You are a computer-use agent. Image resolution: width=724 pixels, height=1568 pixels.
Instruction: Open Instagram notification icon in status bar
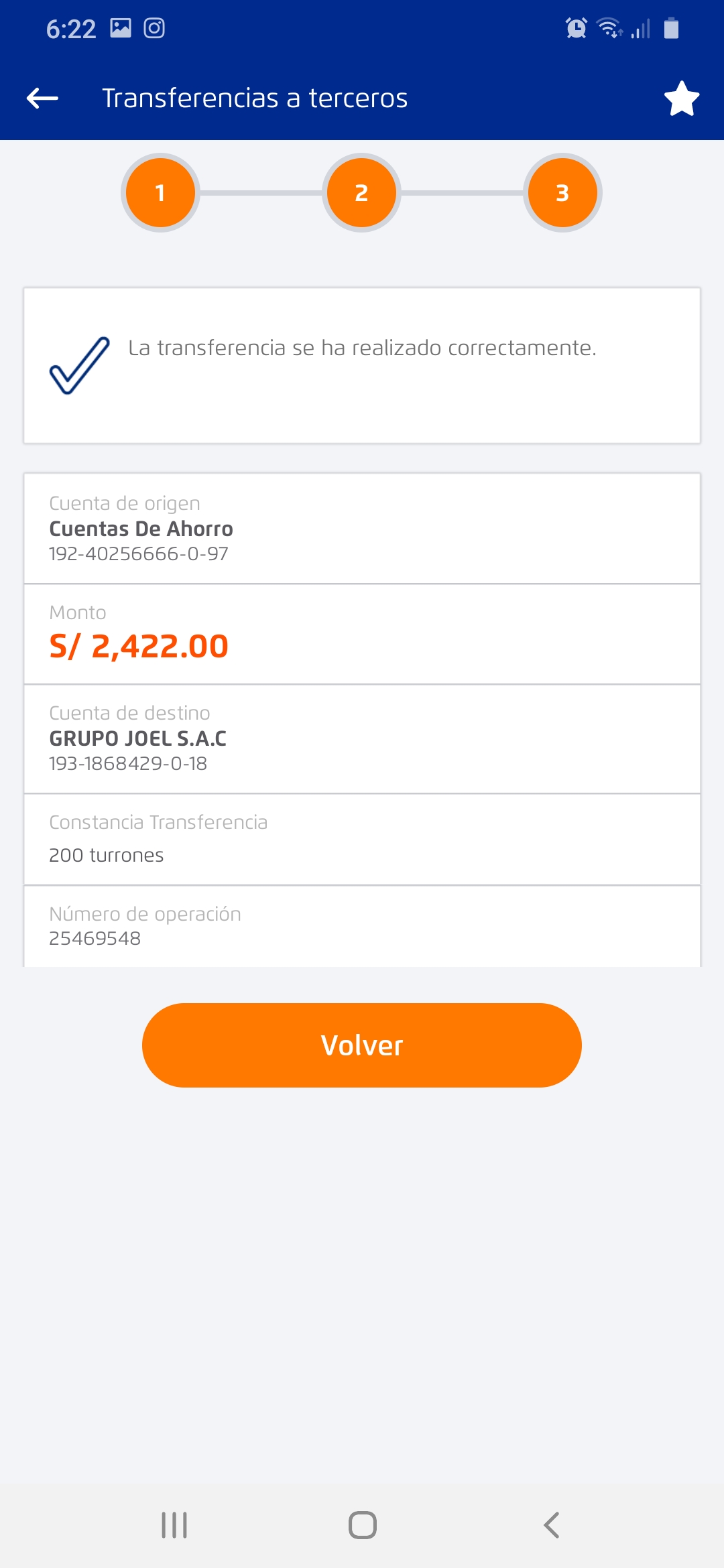(154, 28)
